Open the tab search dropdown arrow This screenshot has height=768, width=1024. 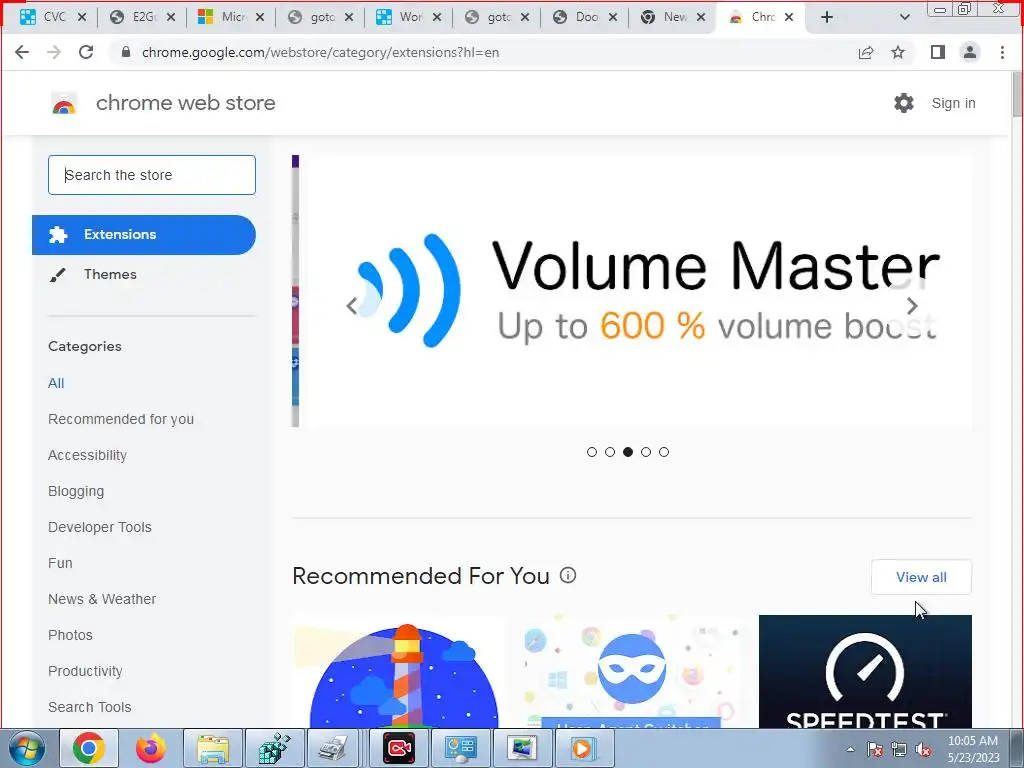tap(904, 17)
